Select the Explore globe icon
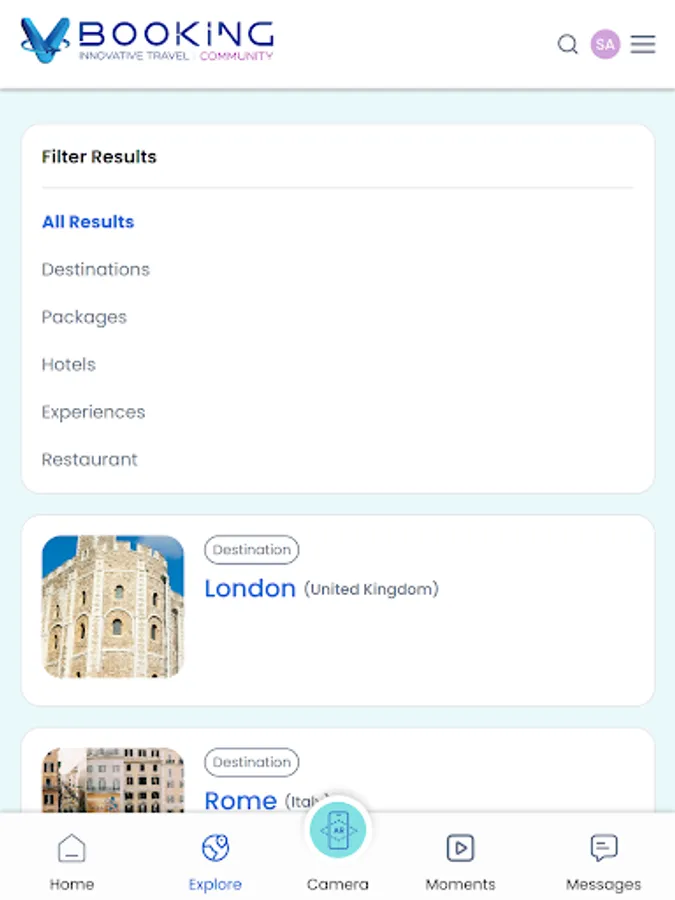Image resolution: width=675 pixels, height=900 pixels. [x=214, y=845]
